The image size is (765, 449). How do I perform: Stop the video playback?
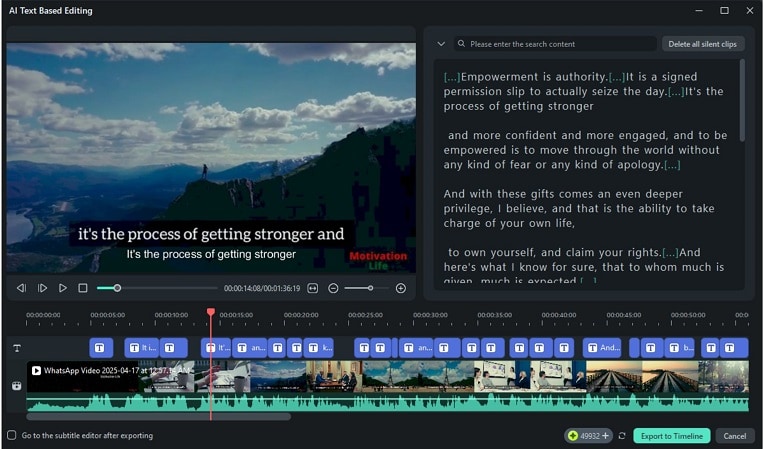click(x=83, y=288)
